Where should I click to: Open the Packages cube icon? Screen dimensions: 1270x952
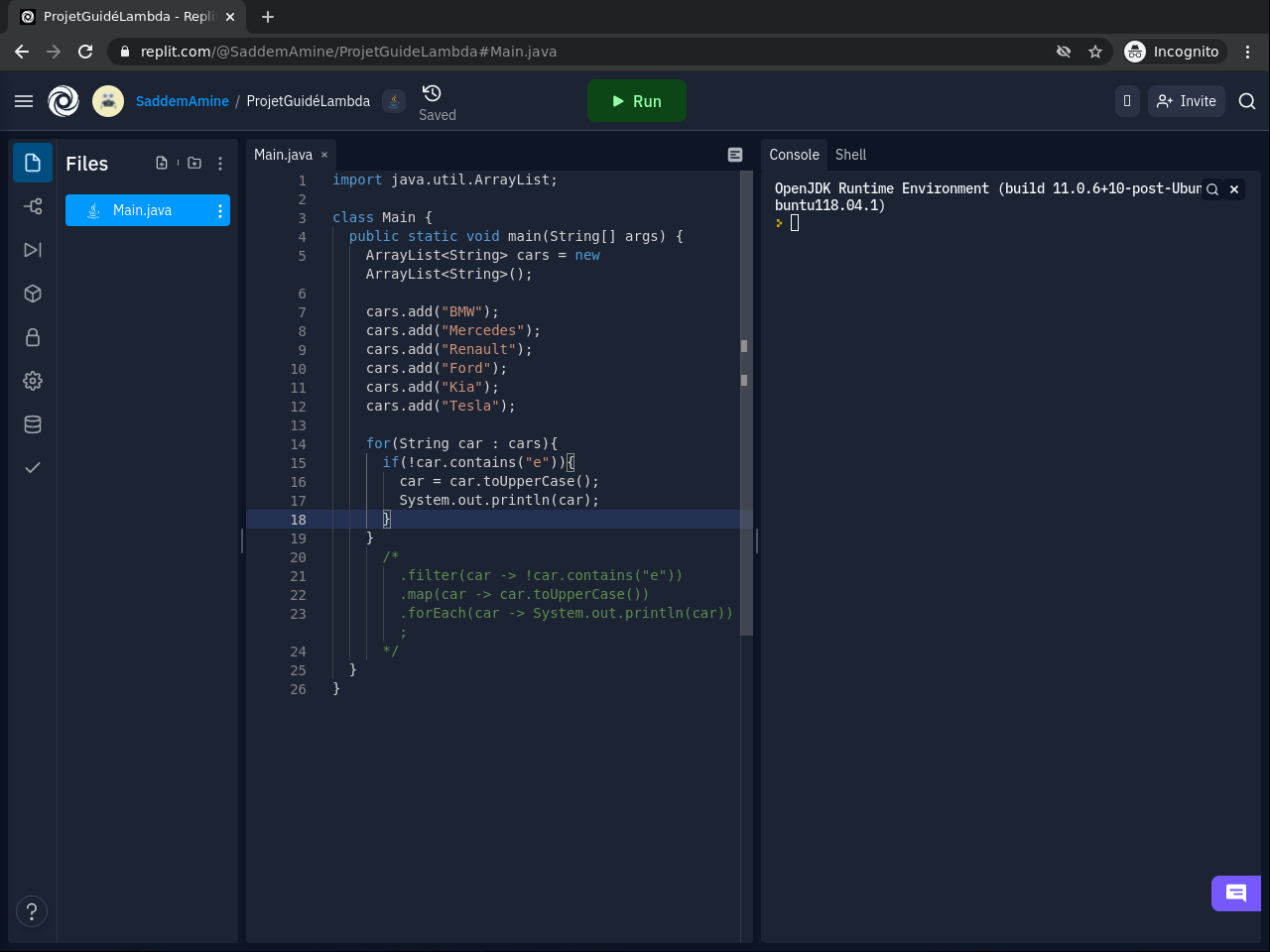pos(33,294)
